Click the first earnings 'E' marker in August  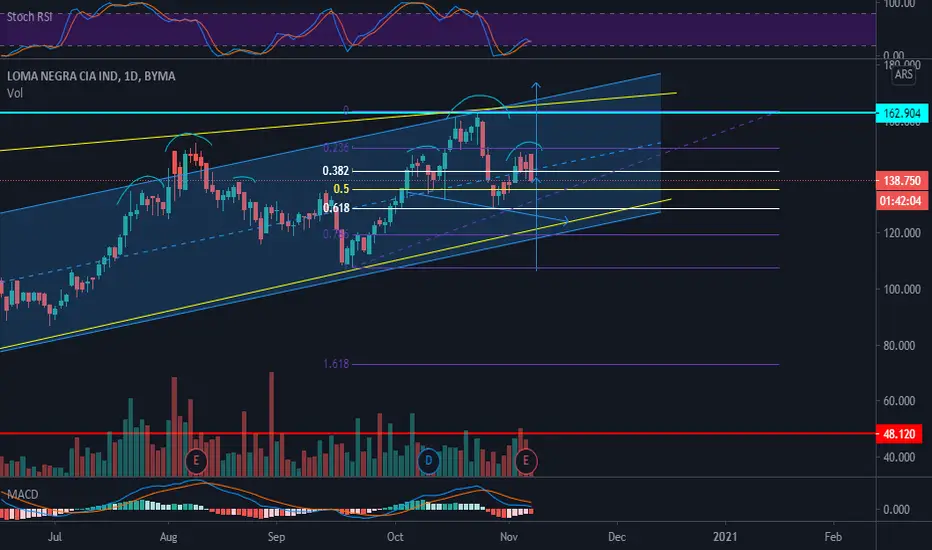tap(196, 461)
